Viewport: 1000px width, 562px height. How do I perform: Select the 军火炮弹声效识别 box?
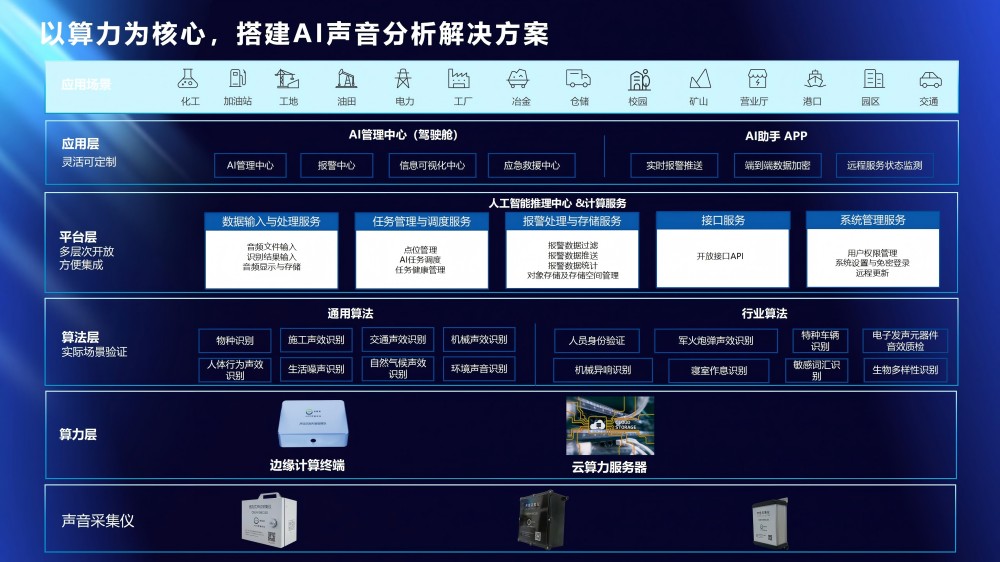(717, 341)
